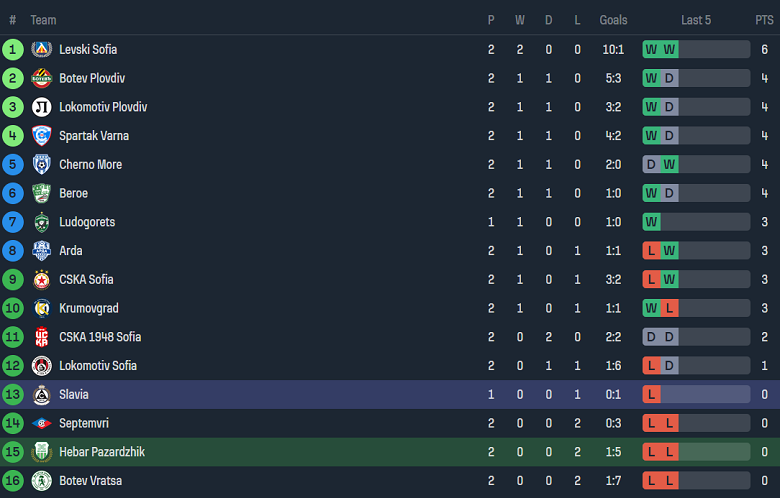Click the Ludogorets club crest

(x=41, y=222)
